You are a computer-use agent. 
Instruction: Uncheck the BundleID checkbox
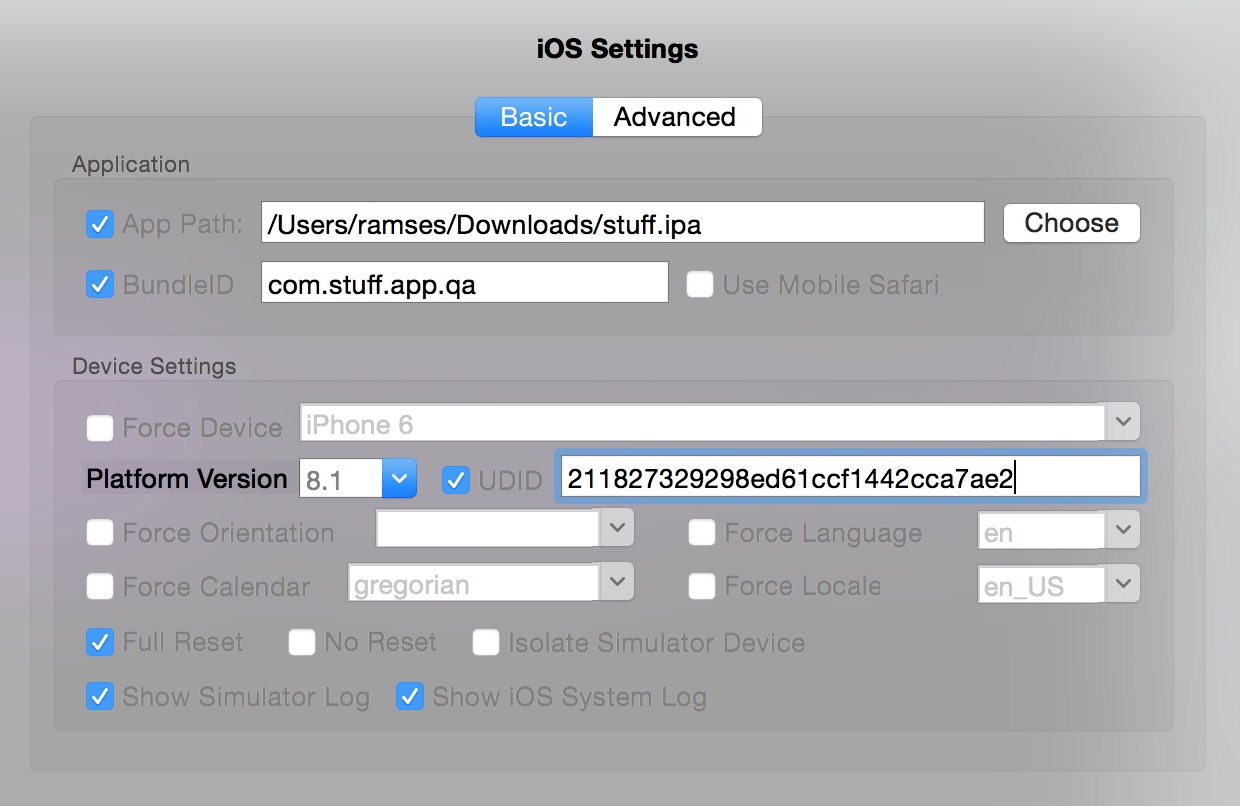[x=100, y=284]
